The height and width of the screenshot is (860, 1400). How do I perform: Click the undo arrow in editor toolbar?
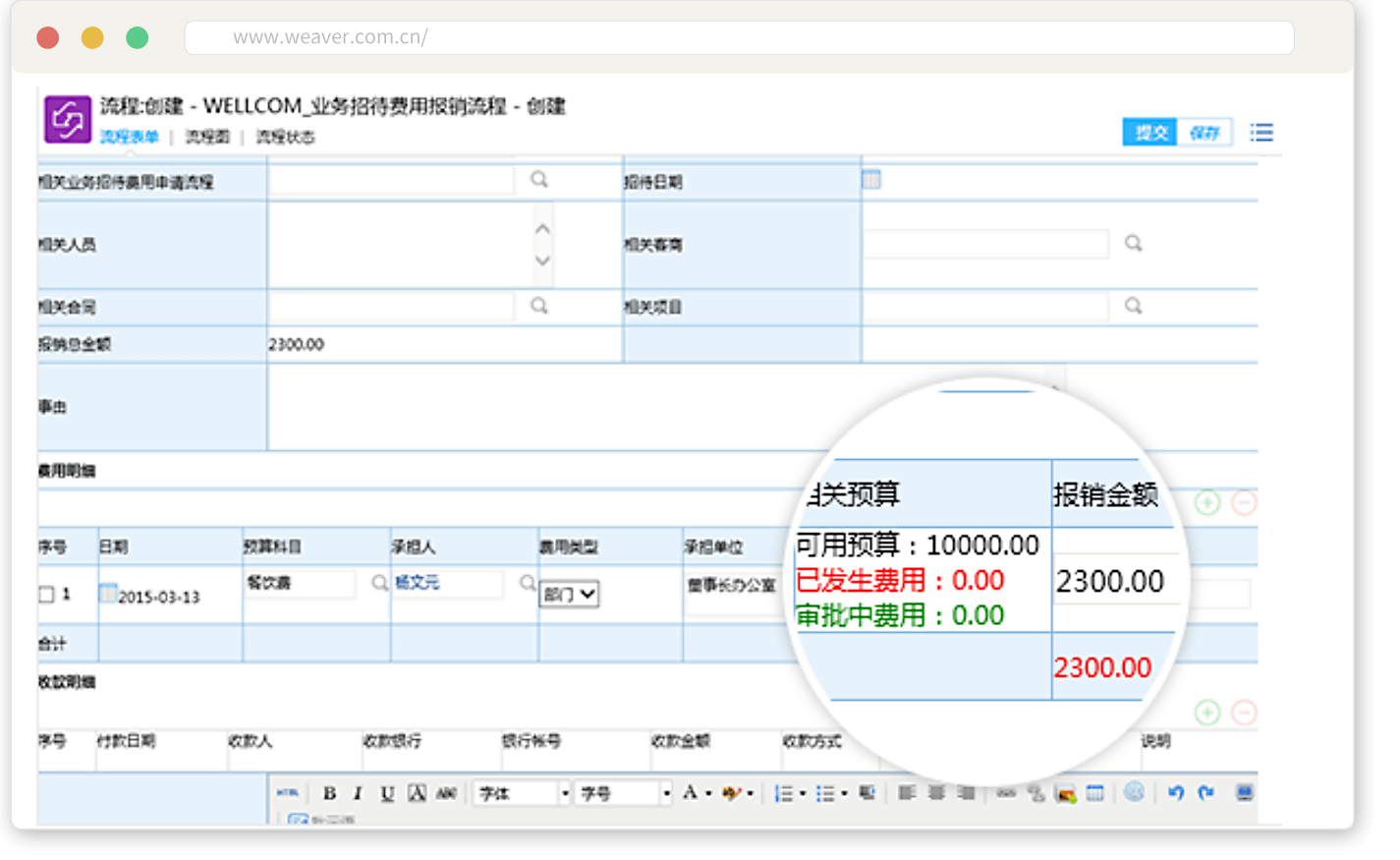[x=1176, y=792]
